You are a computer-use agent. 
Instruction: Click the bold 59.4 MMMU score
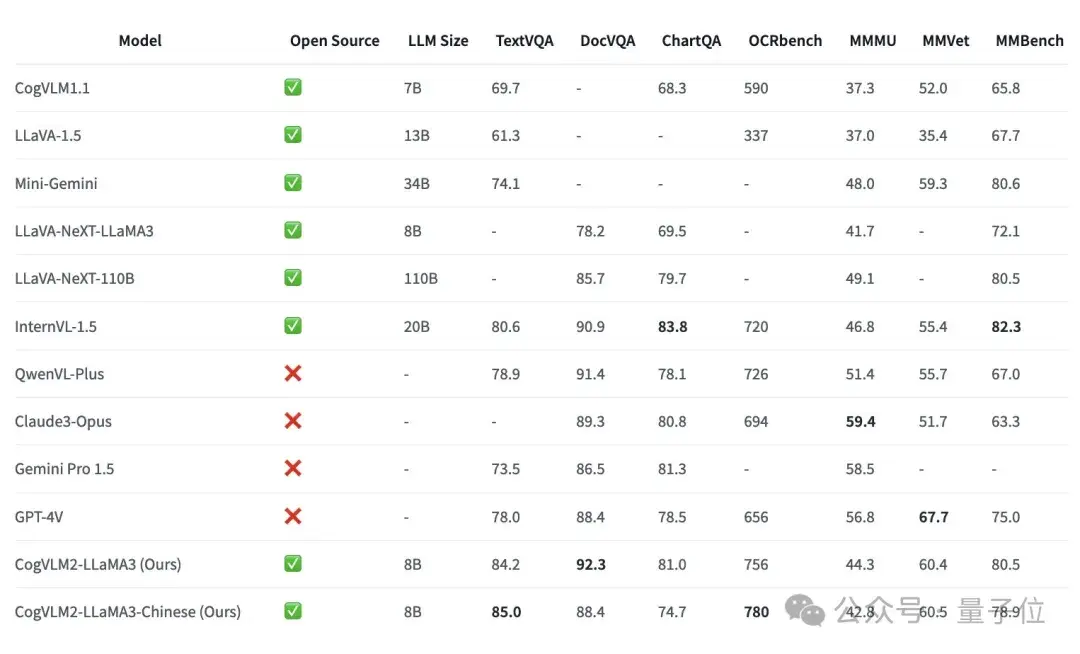[x=860, y=422]
